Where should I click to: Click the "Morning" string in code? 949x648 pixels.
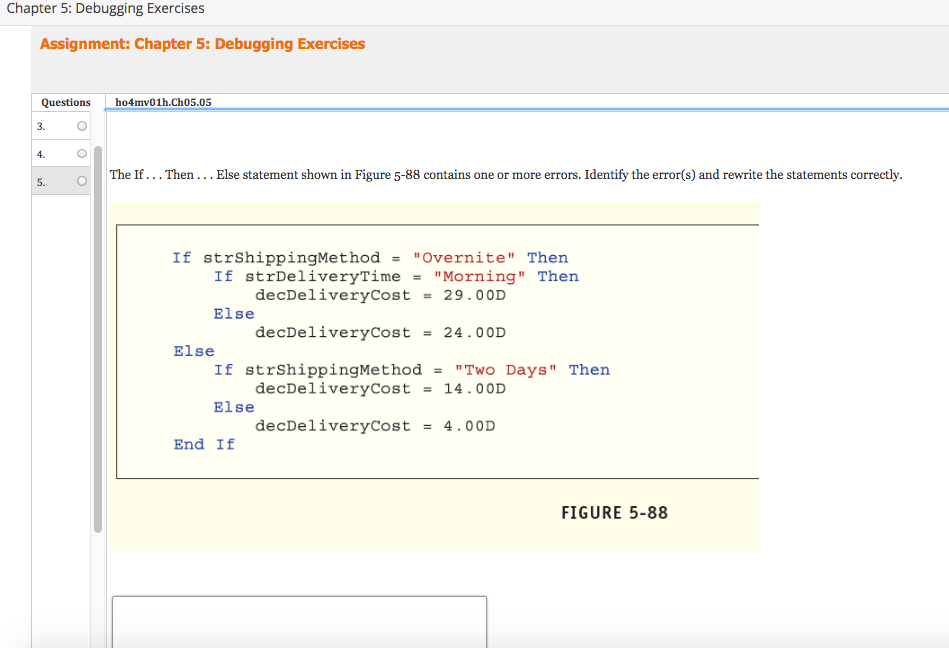point(479,277)
